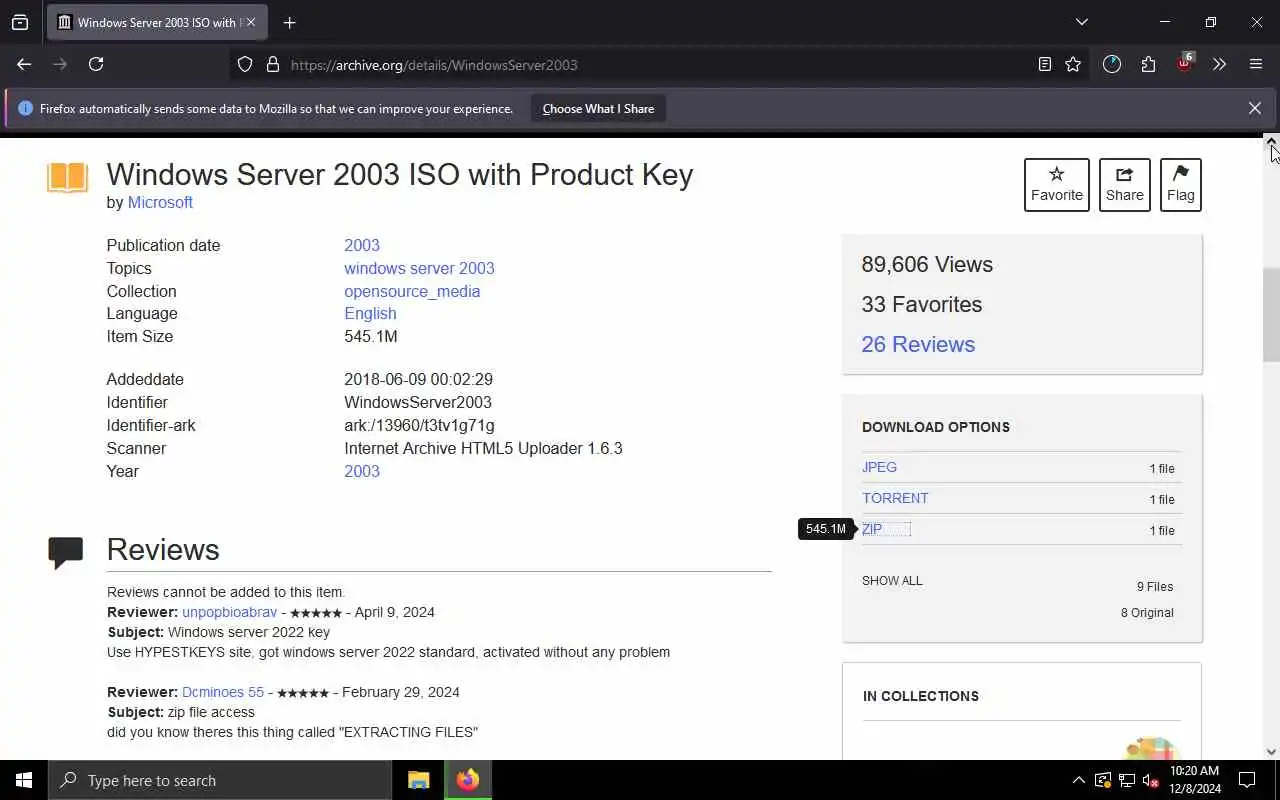
Task: Open a new tab with plus button
Action: tap(289, 22)
